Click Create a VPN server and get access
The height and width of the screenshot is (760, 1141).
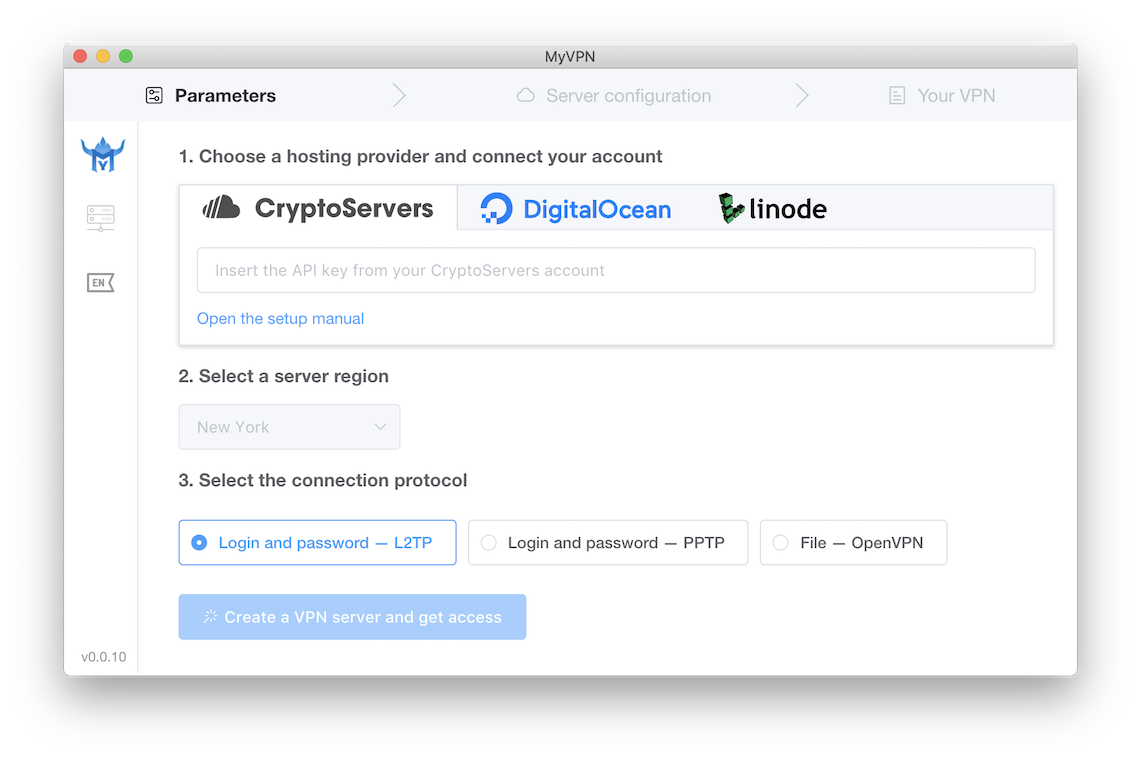tap(352, 617)
